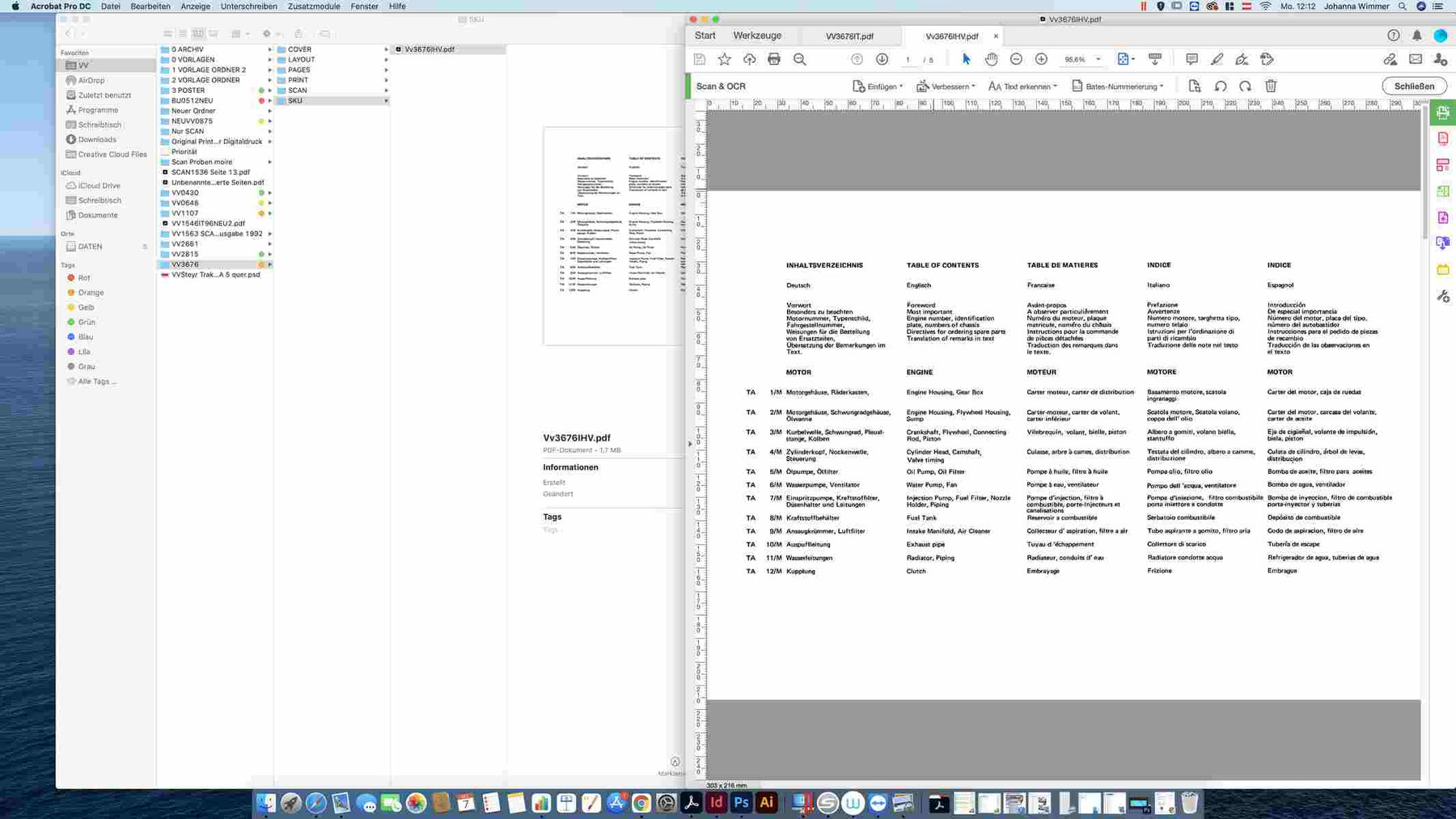Share a link to the file

pyautogui.click(x=1390, y=59)
